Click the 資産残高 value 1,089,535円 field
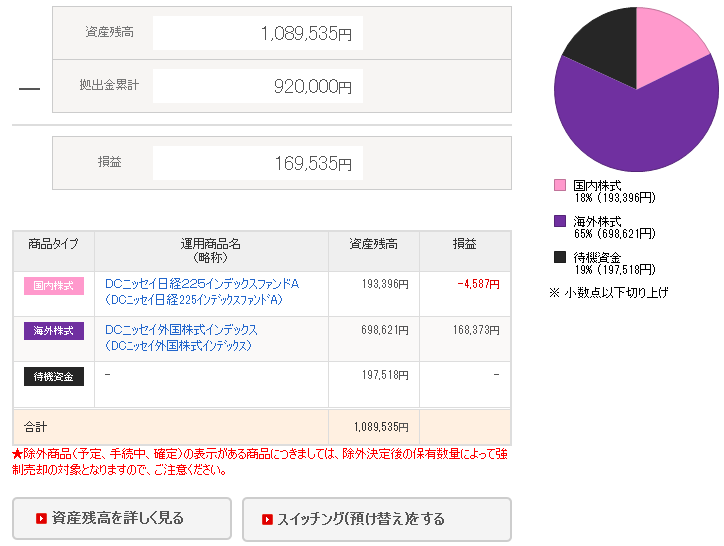Screen dimensions: 724x546 [258, 33]
